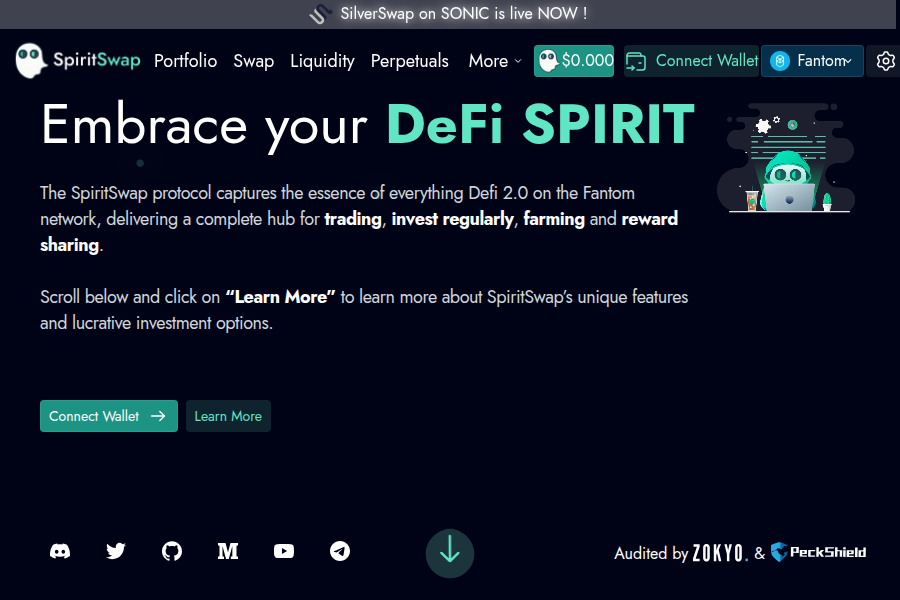Open the Telegram icon
This screenshot has width=900, height=600.
(x=340, y=551)
